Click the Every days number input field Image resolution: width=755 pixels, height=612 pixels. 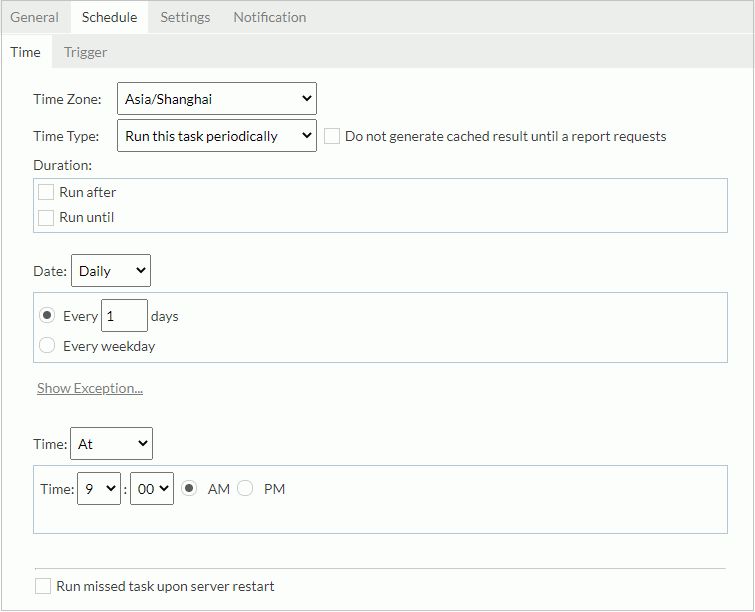point(125,316)
